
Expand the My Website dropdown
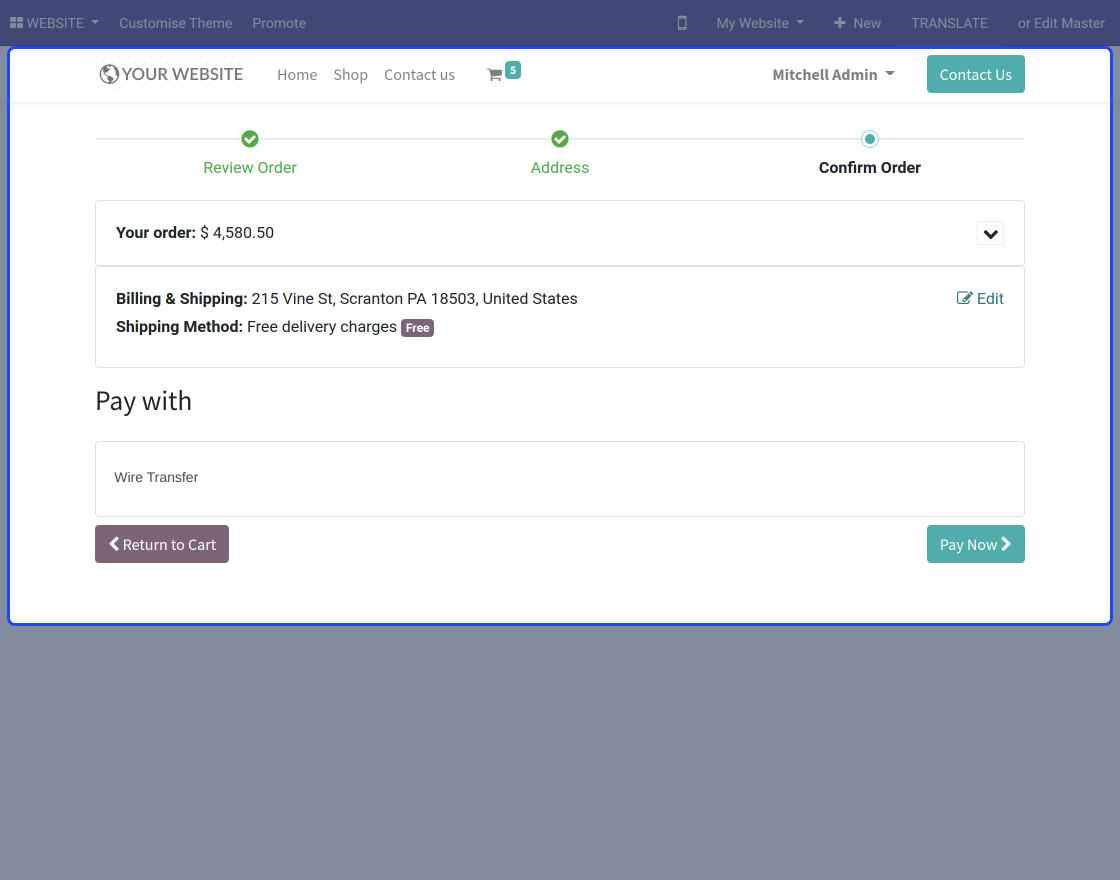[x=760, y=23]
